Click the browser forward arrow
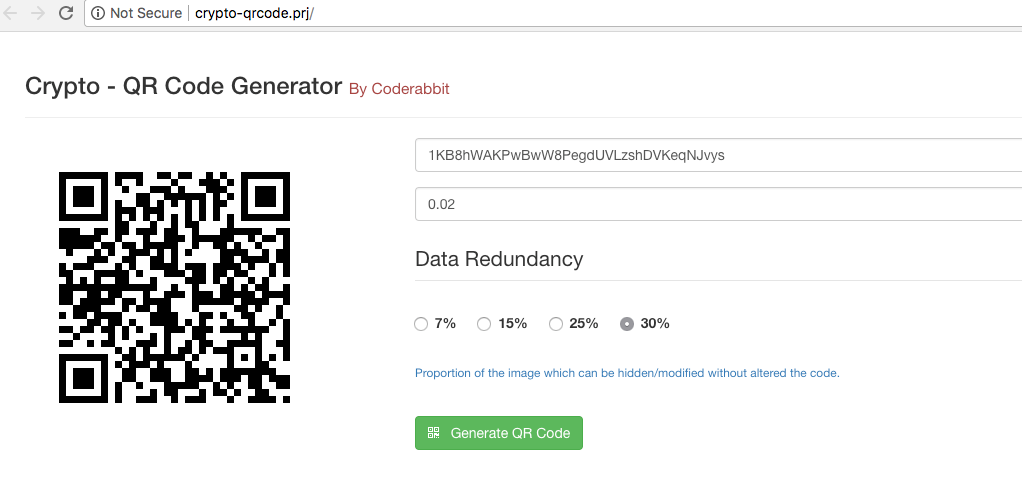Image resolution: width=1022 pixels, height=489 pixels. coord(39,14)
